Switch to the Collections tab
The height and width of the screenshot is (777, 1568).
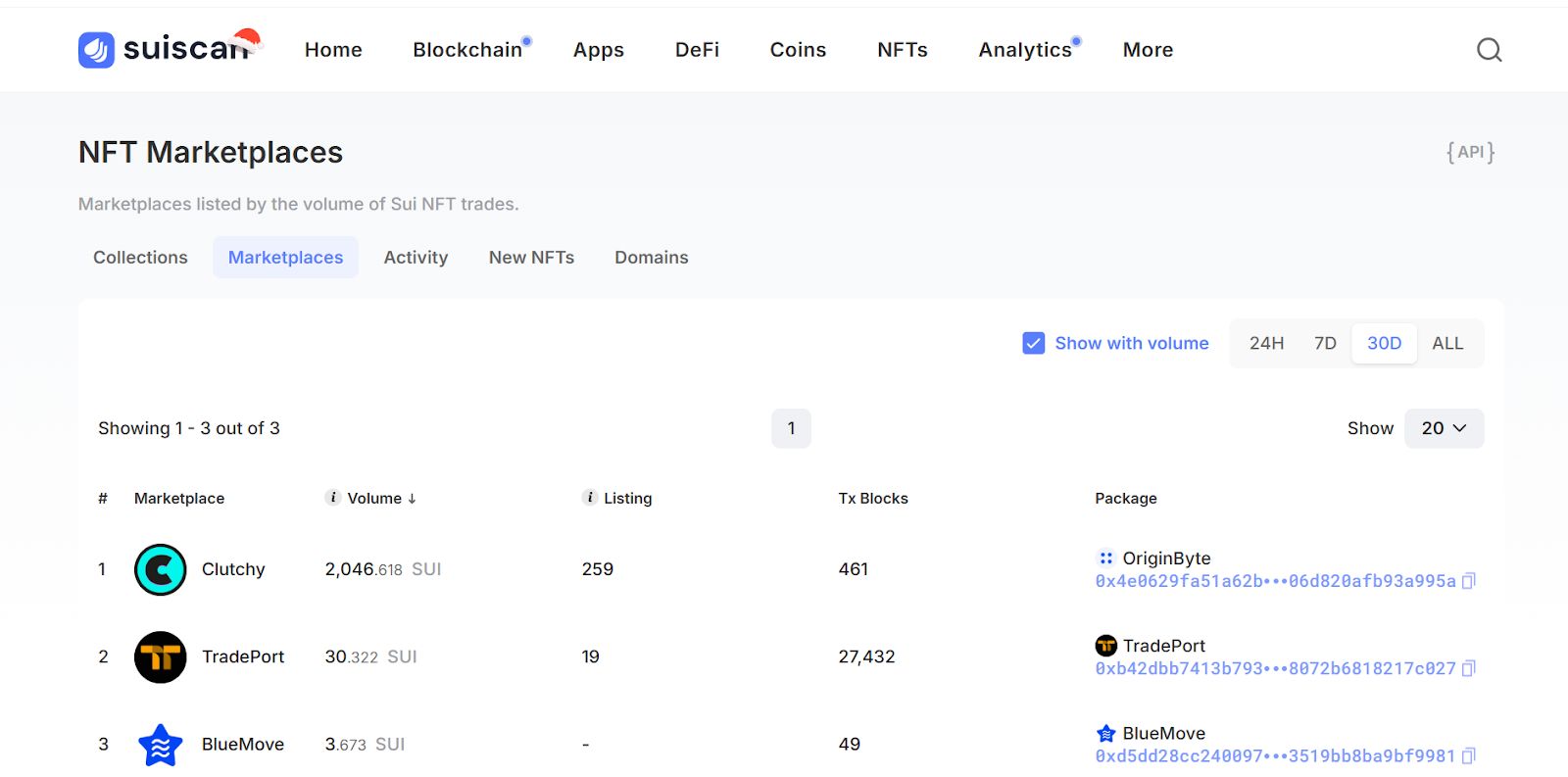(x=140, y=258)
